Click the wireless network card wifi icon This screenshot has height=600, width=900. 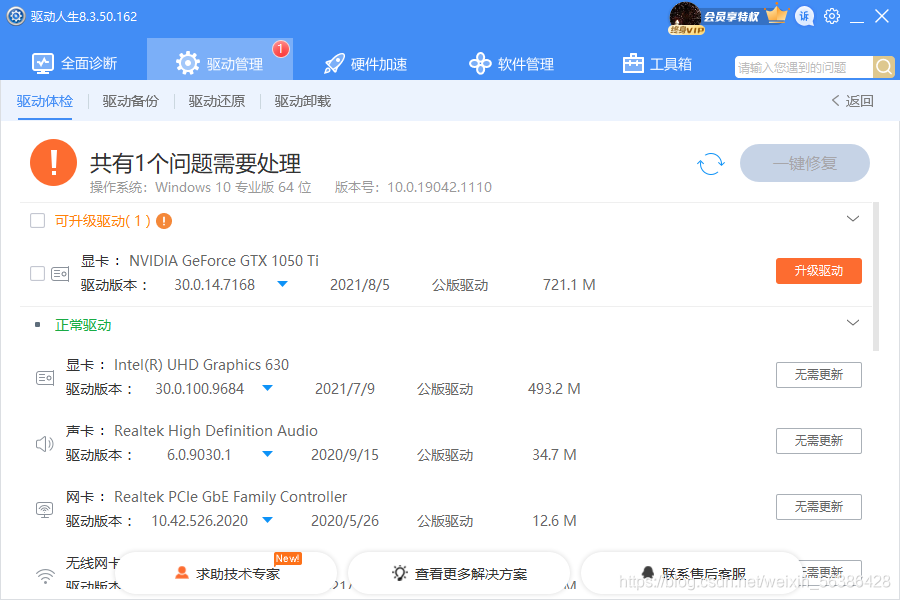45,576
